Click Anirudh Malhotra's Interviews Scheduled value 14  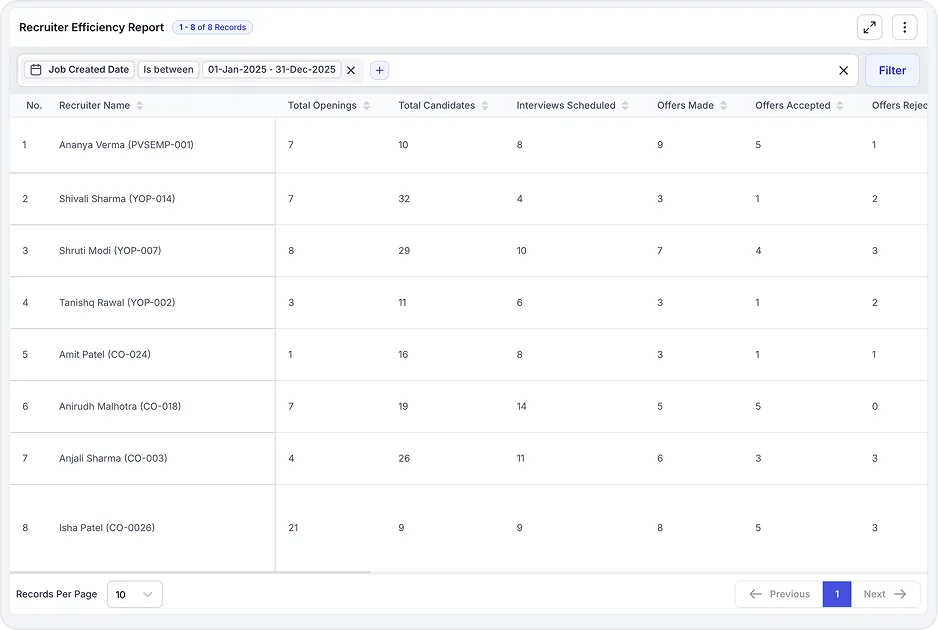pos(522,407)
